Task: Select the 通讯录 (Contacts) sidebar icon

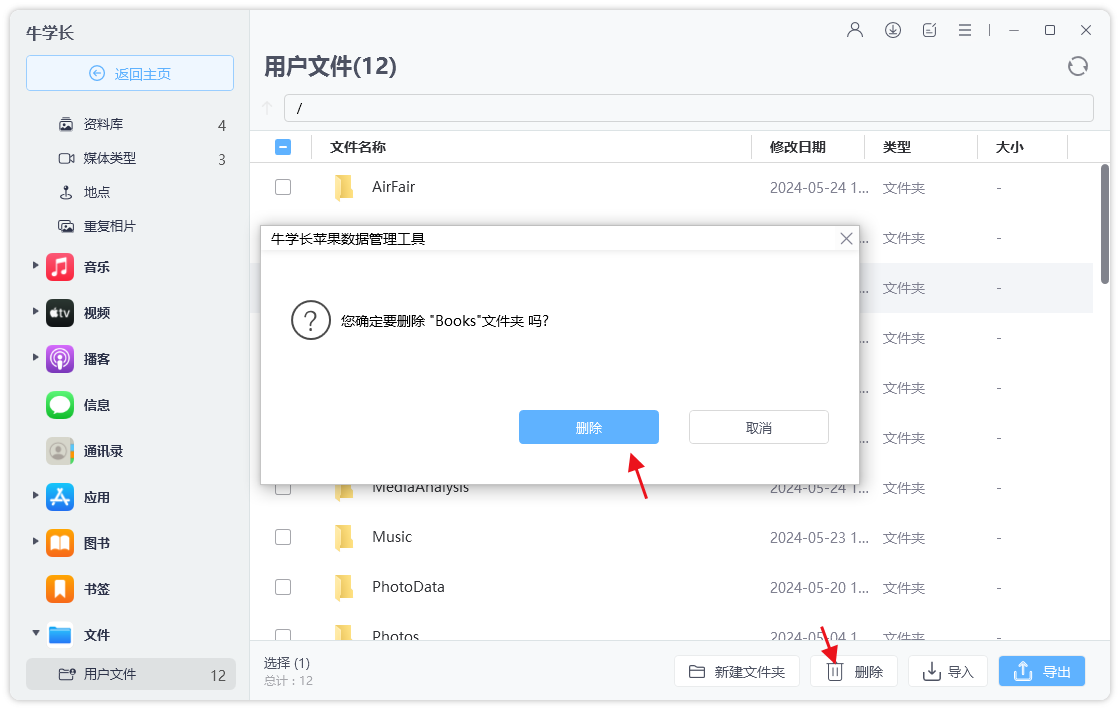Action: [60, 451]
